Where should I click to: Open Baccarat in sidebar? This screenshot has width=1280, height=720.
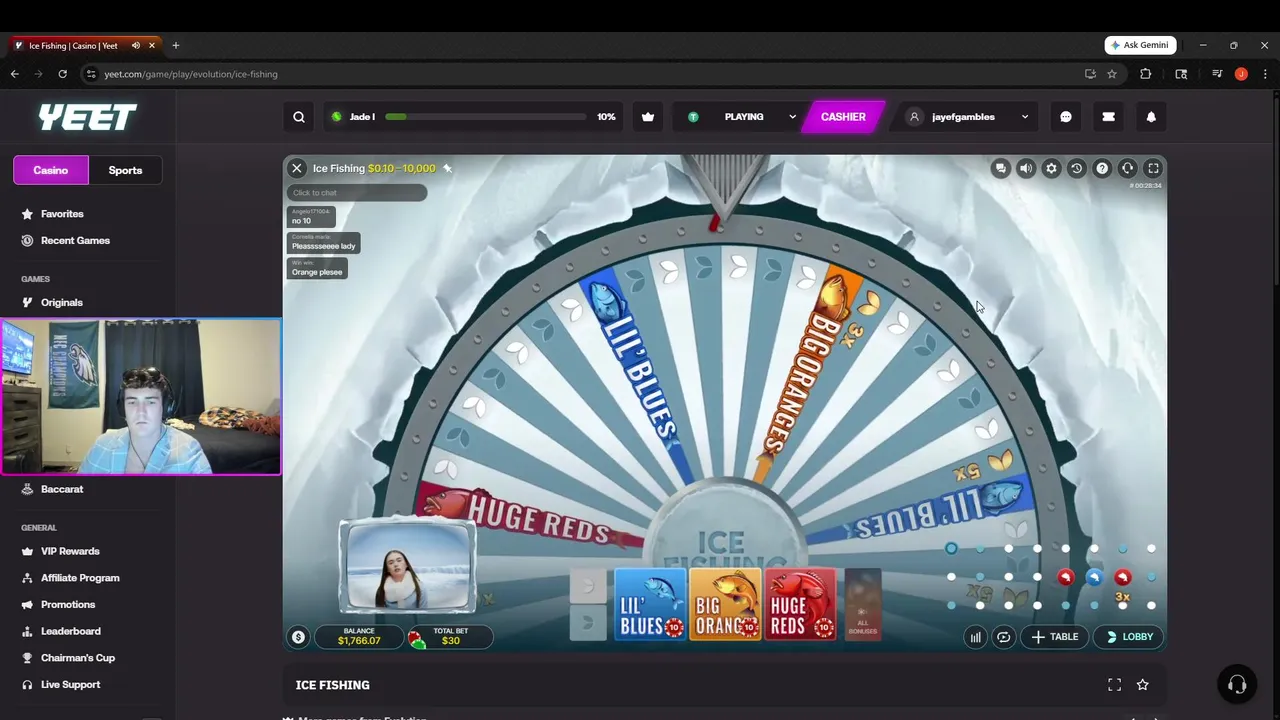pyautogui.click(x=62, y=490)
